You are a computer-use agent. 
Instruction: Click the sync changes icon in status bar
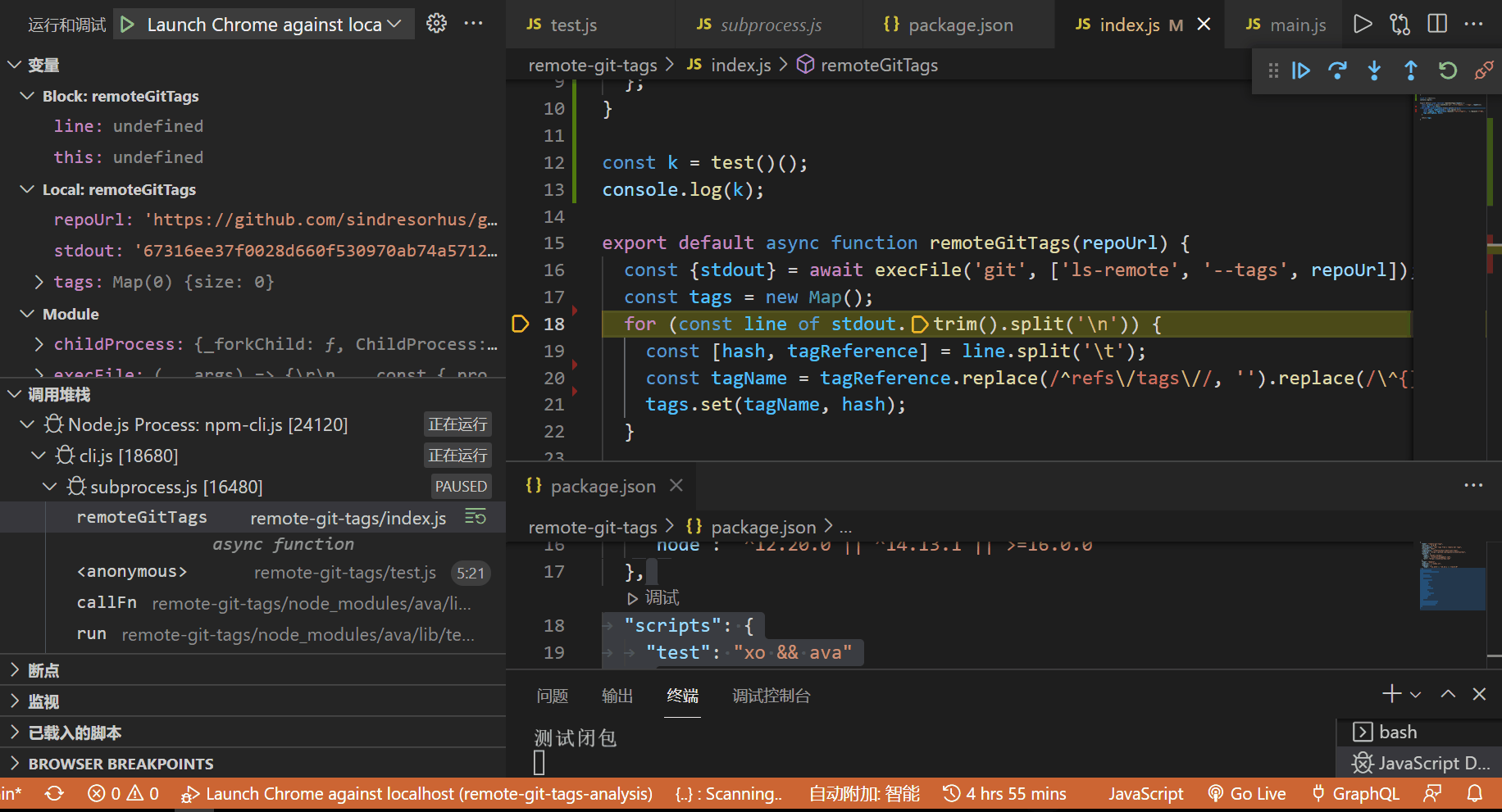(54, 794)
